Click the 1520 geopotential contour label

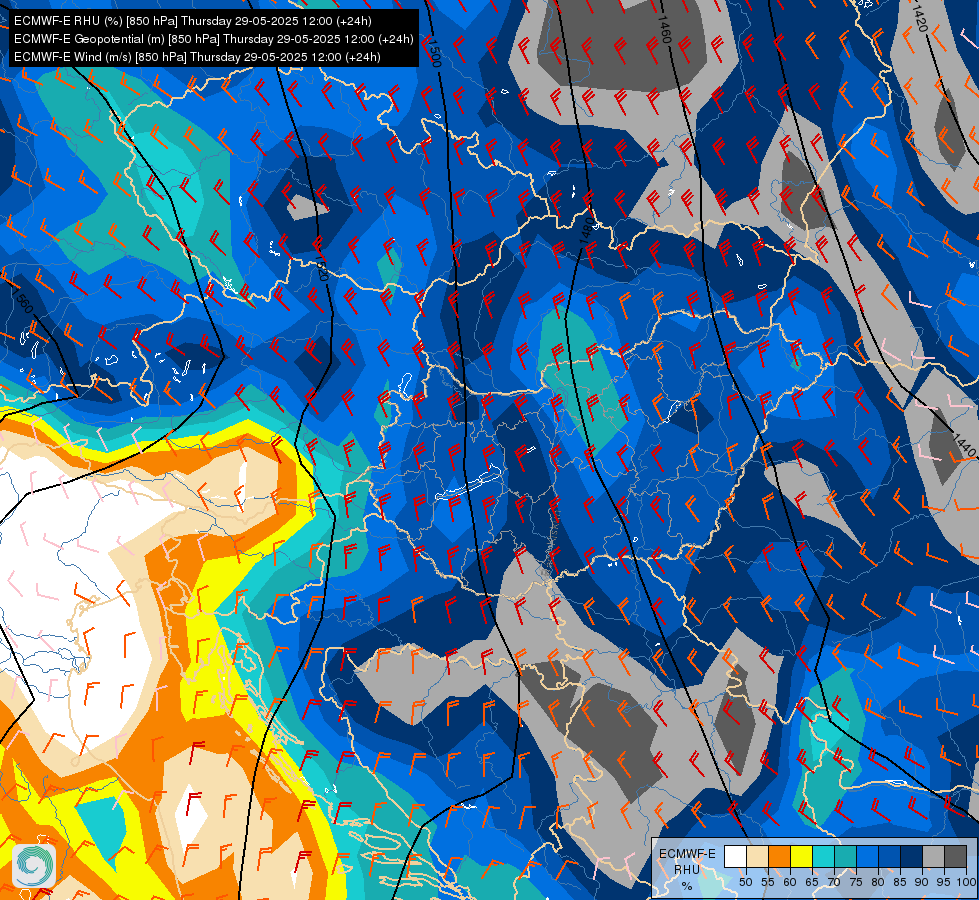pyautogui.click(x=322, y=267)
